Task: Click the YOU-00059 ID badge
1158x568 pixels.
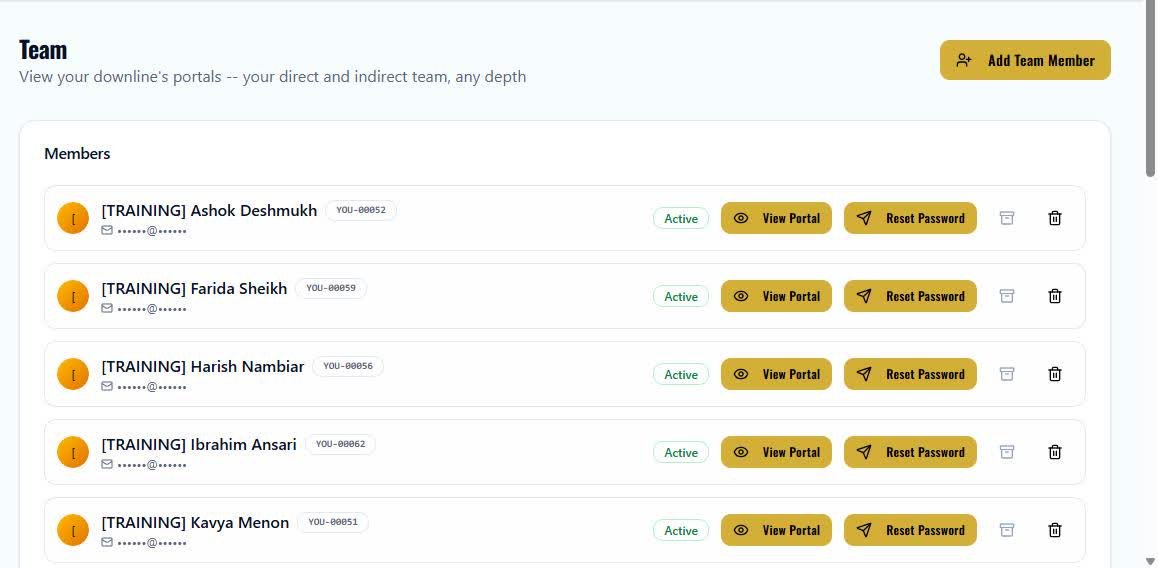Action: 331,288
